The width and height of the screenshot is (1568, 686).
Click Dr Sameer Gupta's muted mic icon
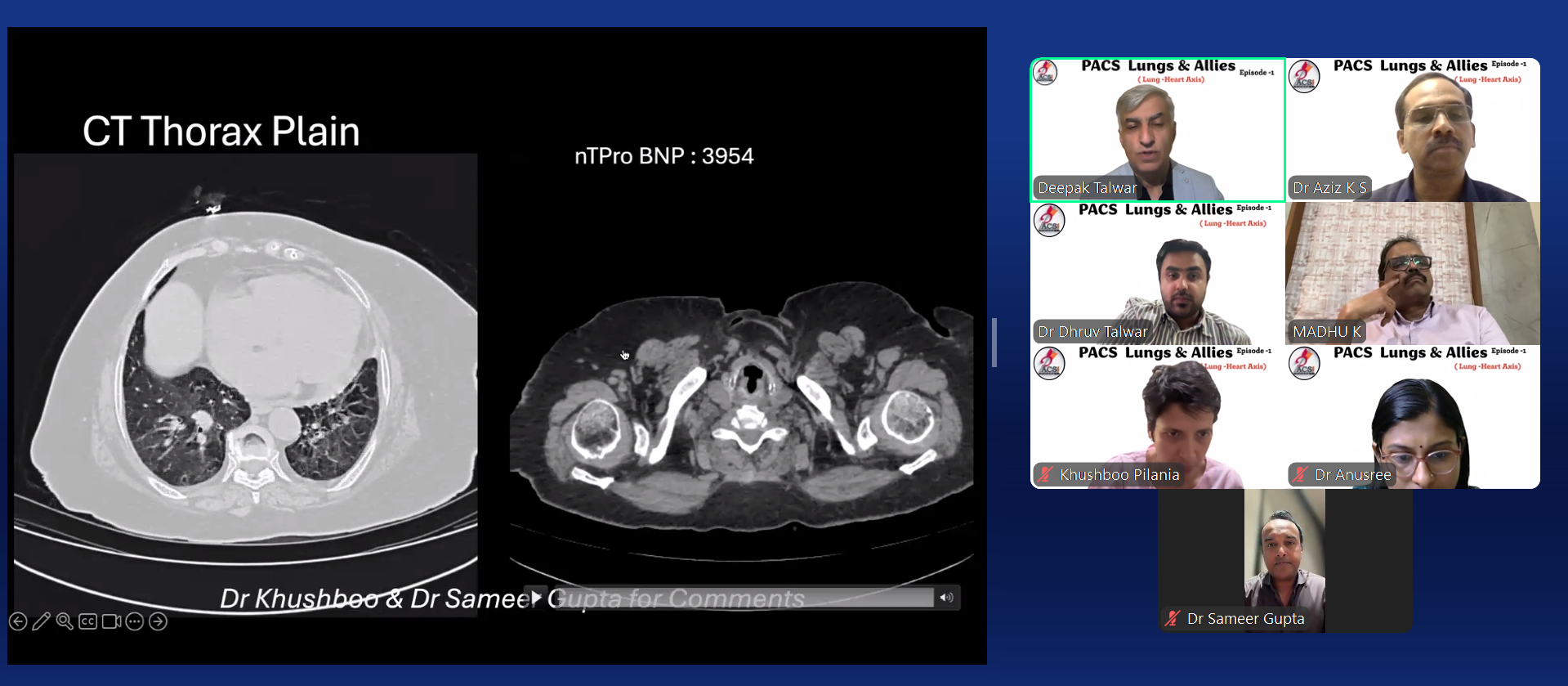tap(1173, 619)
